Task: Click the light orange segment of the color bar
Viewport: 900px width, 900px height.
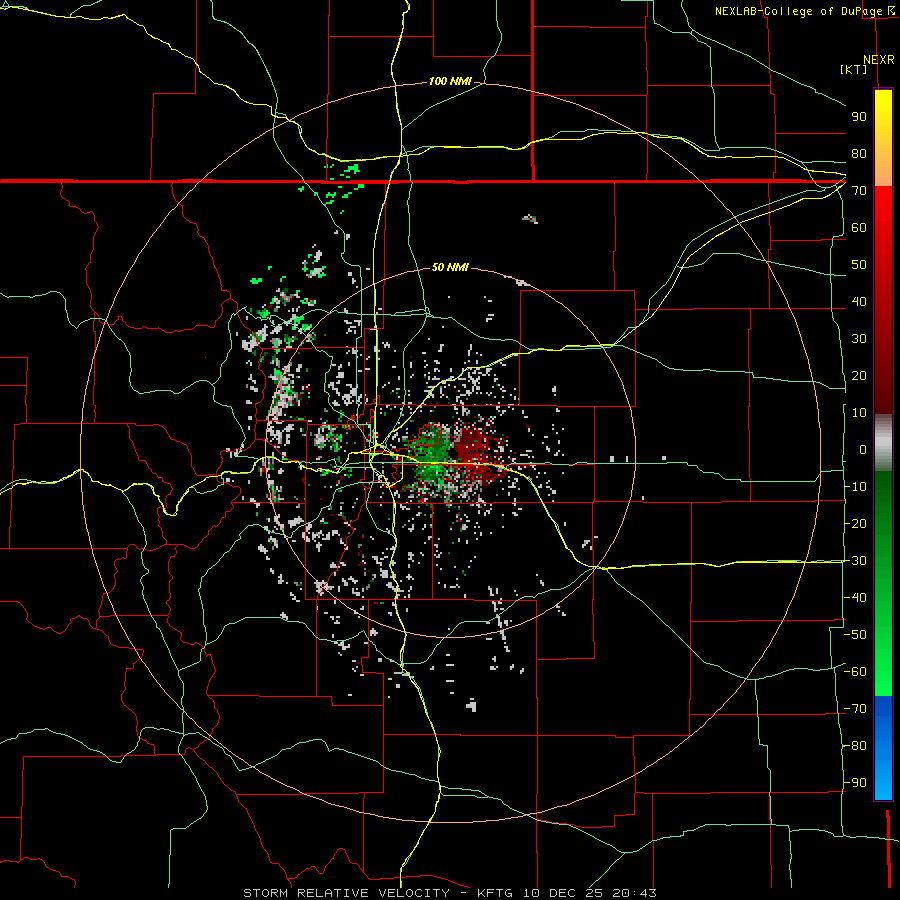Action: coord(883,168)
